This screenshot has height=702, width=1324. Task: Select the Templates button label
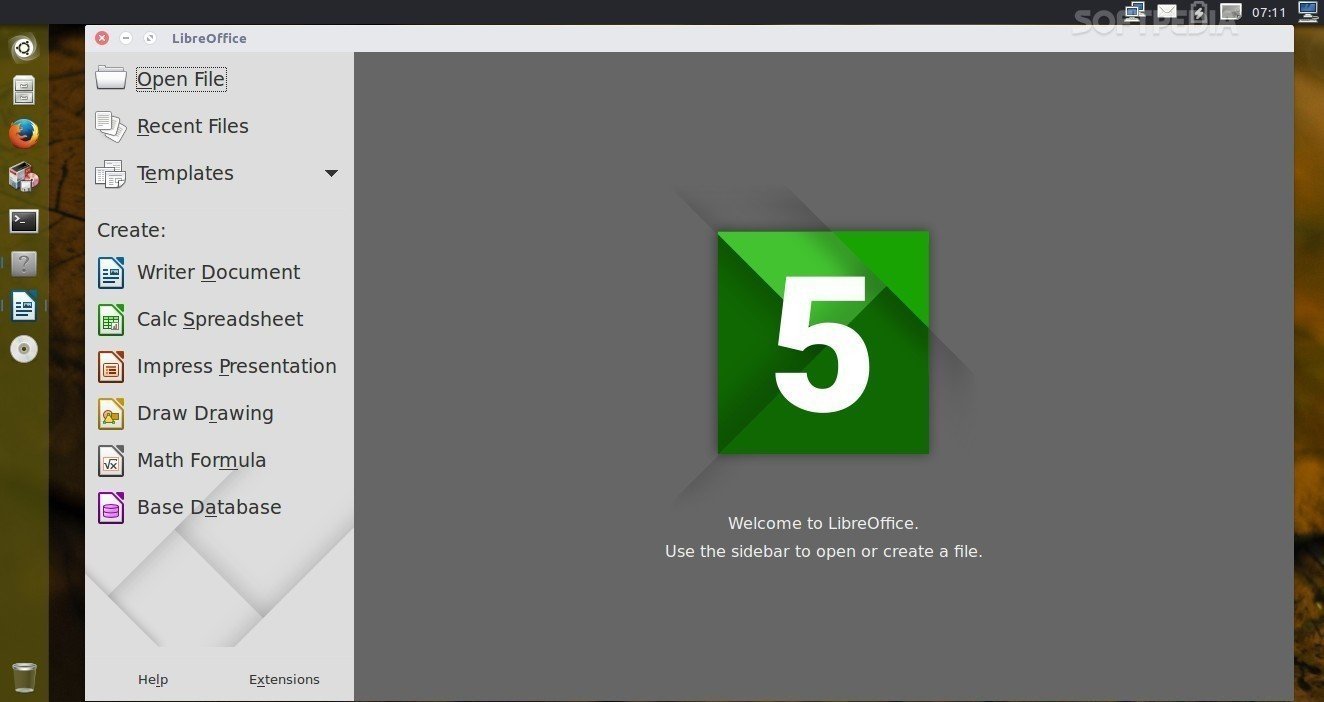tap(185, 174)
